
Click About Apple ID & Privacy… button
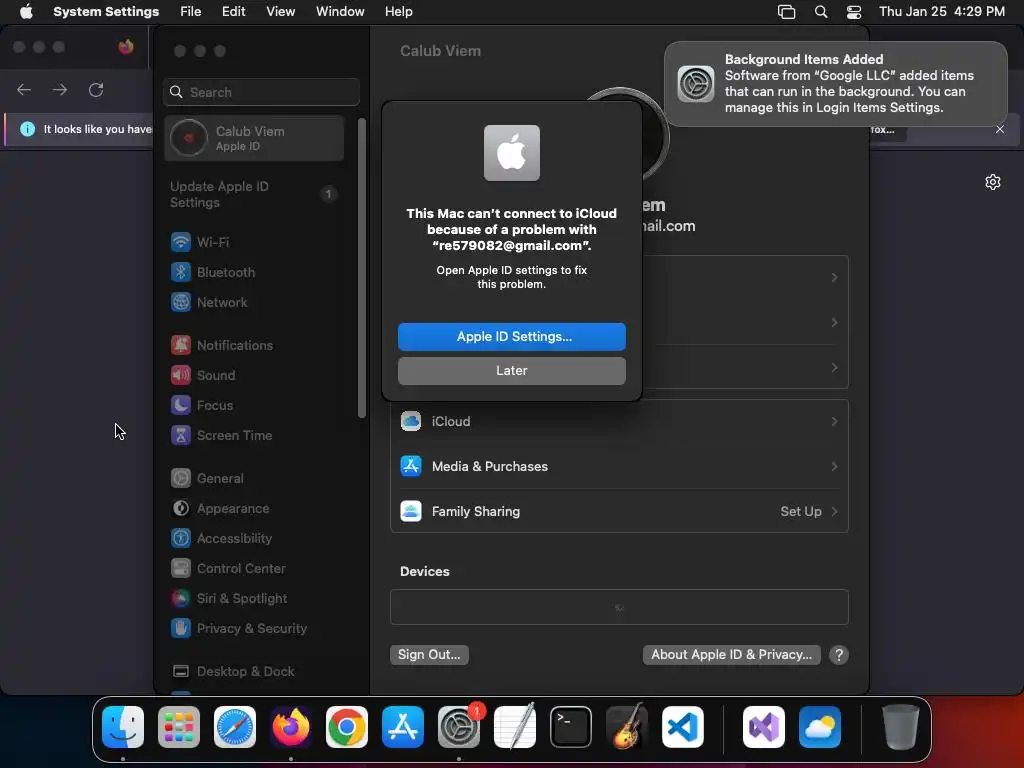tap(731, 655)
